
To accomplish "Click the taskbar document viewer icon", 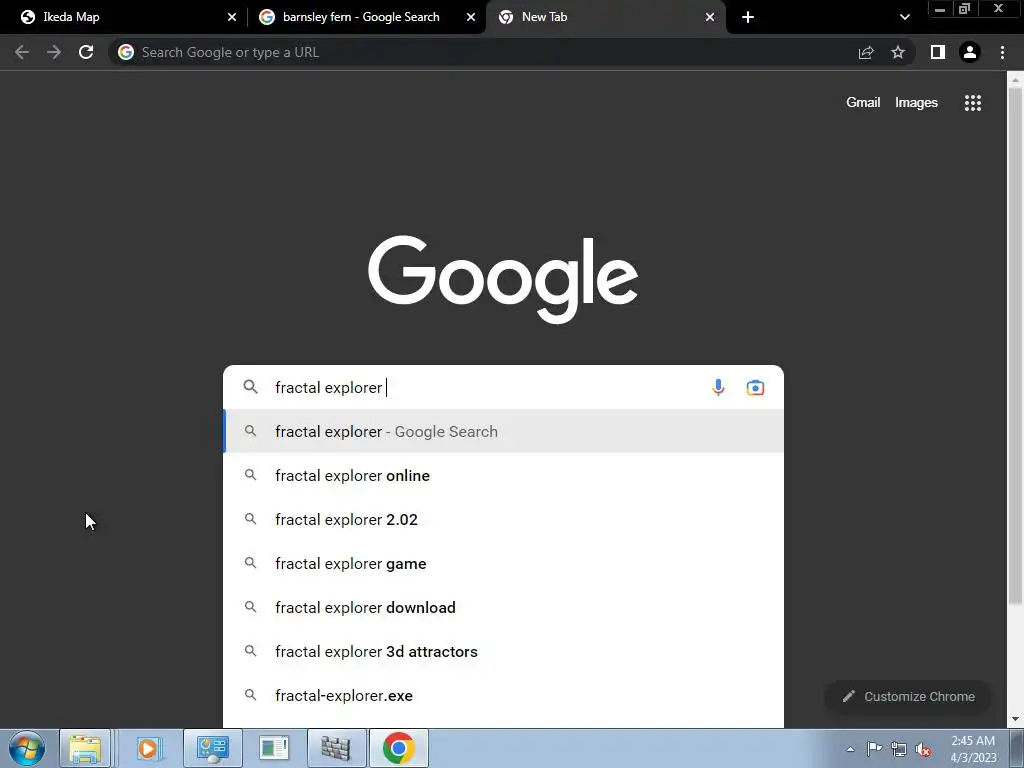I will tap(274, 748).
